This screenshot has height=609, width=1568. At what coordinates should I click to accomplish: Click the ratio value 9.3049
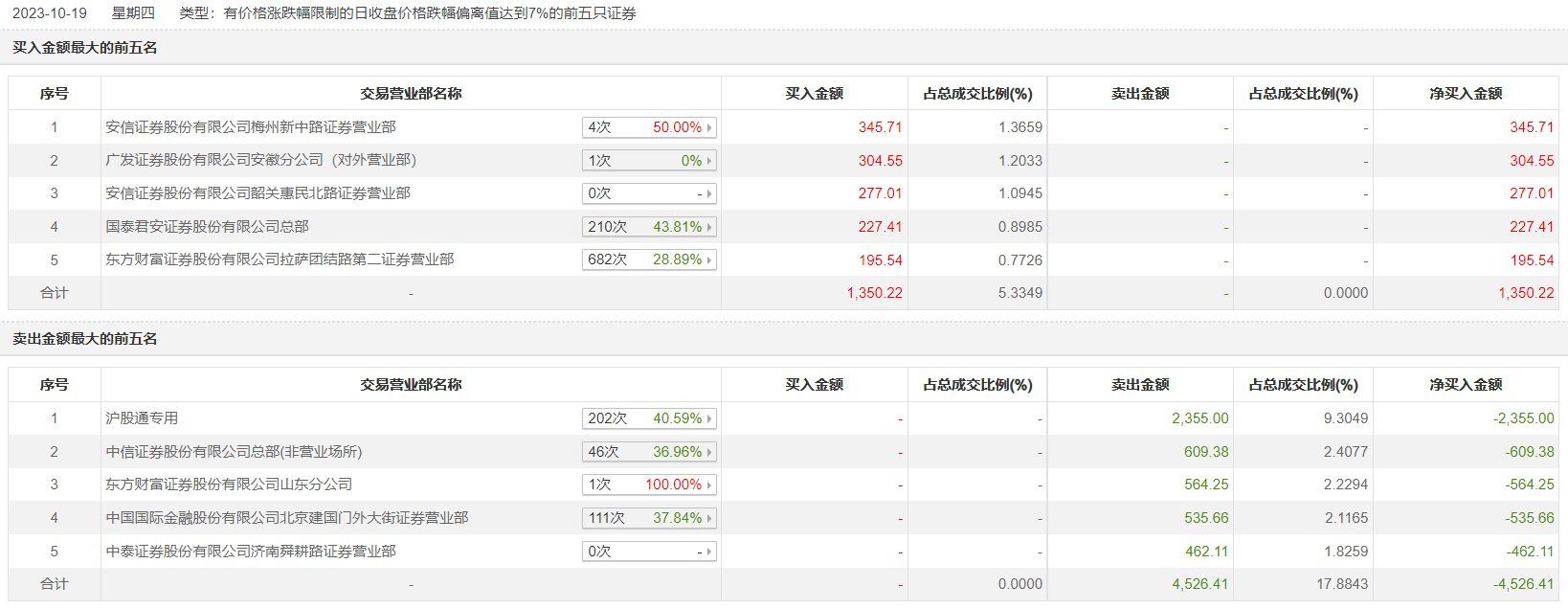point(1346,418)
